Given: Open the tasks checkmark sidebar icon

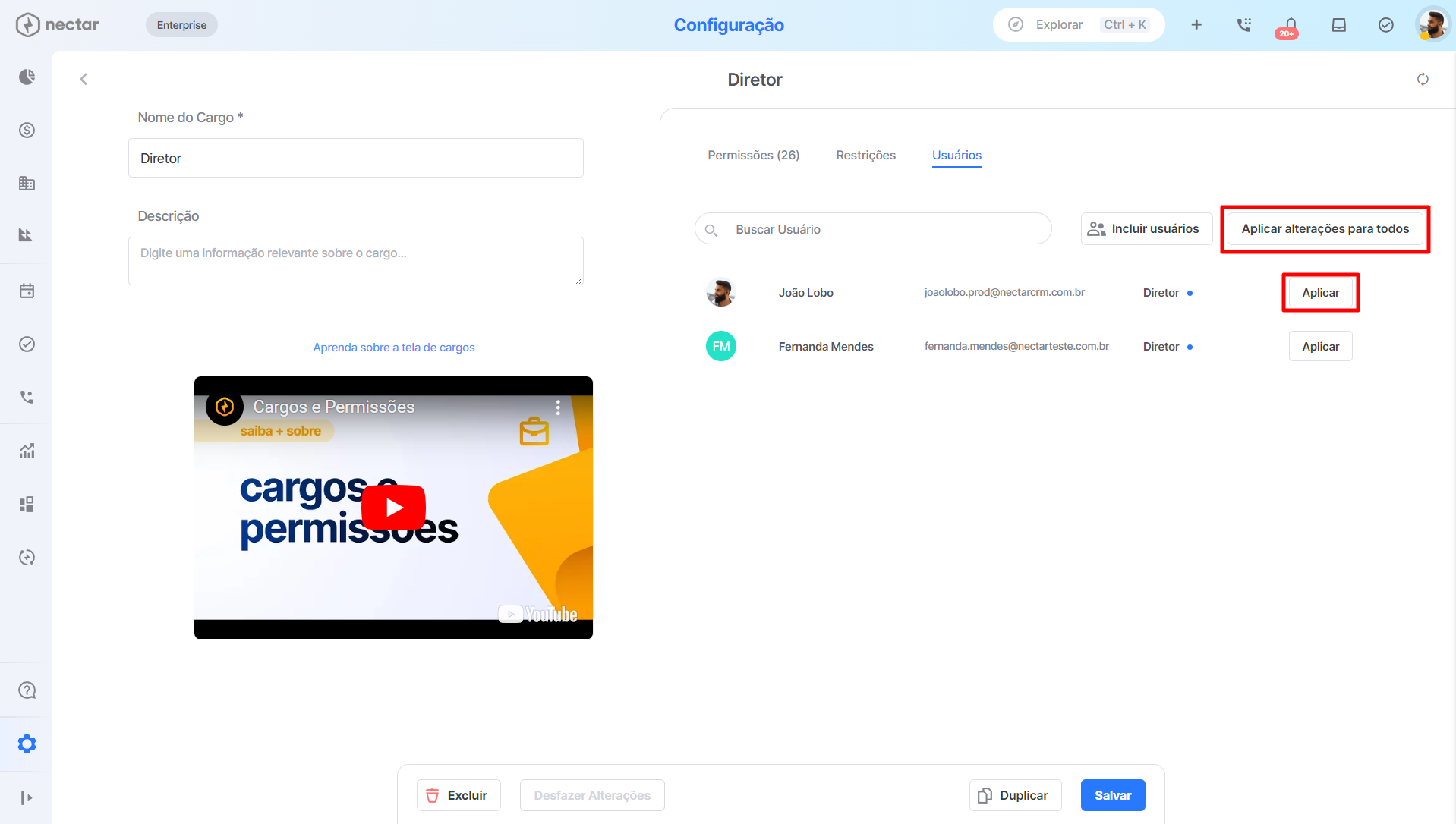Looking at the screenshot, I should (27, 344).
